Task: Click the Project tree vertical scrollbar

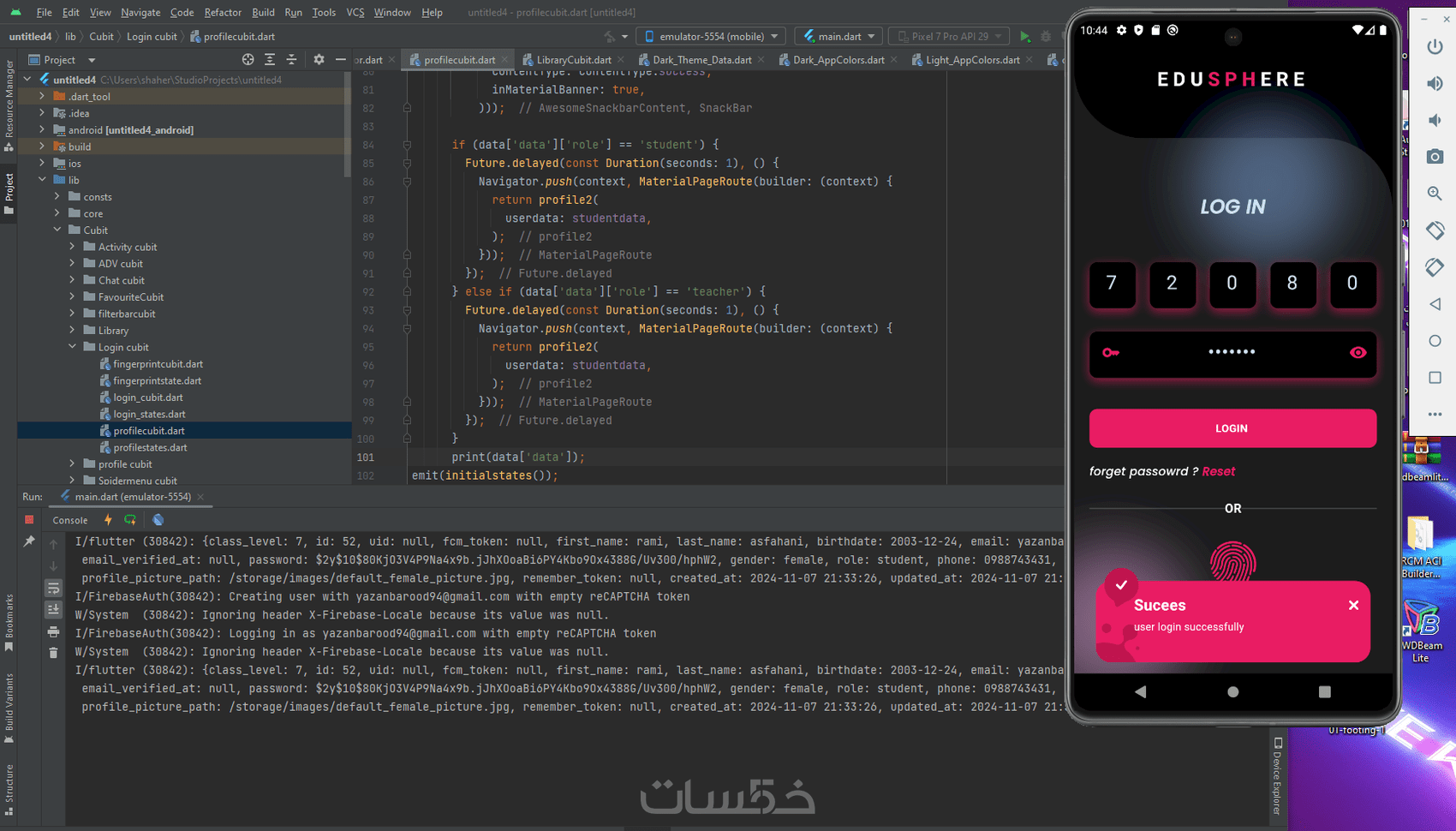Action: coord(348,124)
